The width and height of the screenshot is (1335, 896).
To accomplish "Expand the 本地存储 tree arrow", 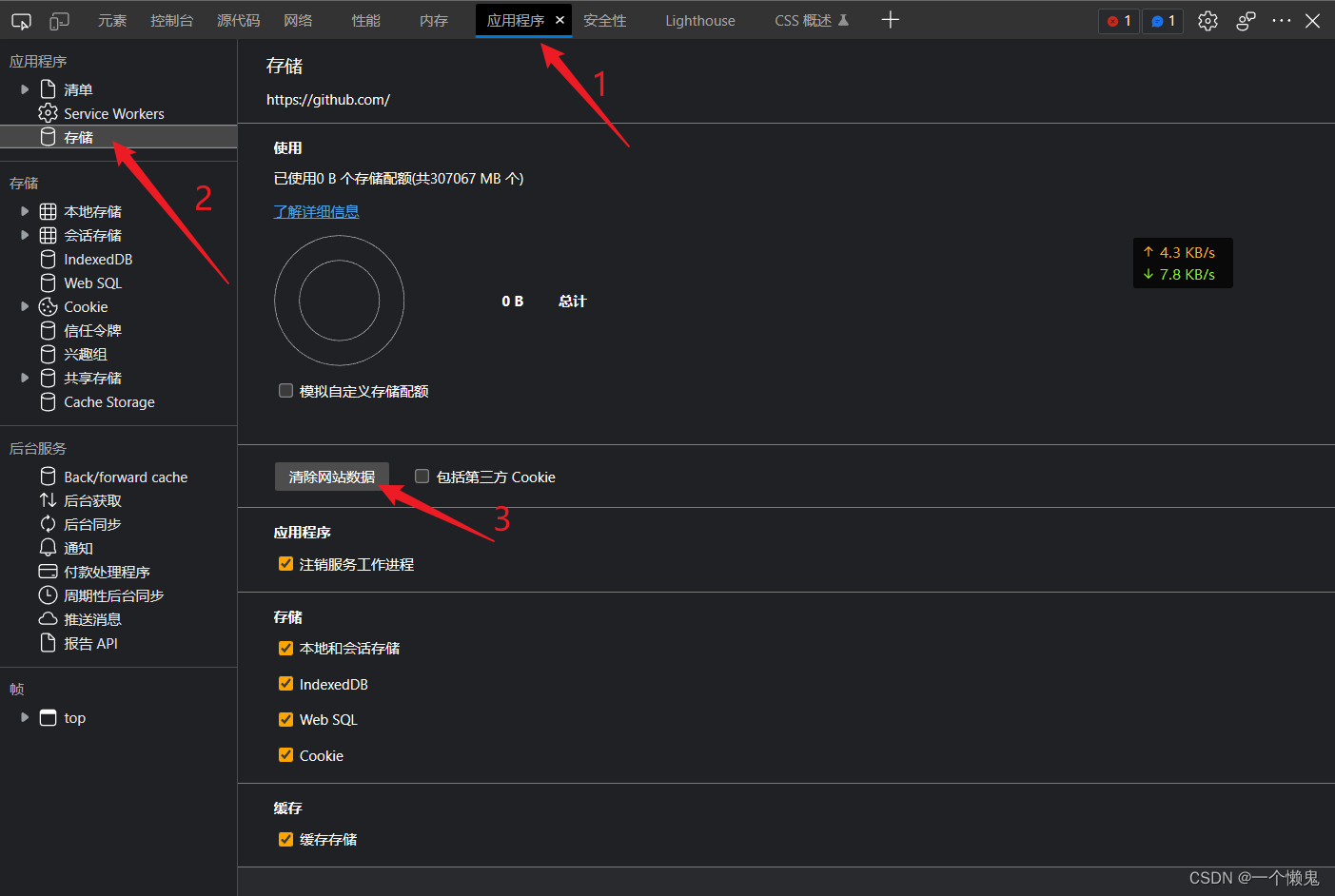I will click(x=25, y=211).
